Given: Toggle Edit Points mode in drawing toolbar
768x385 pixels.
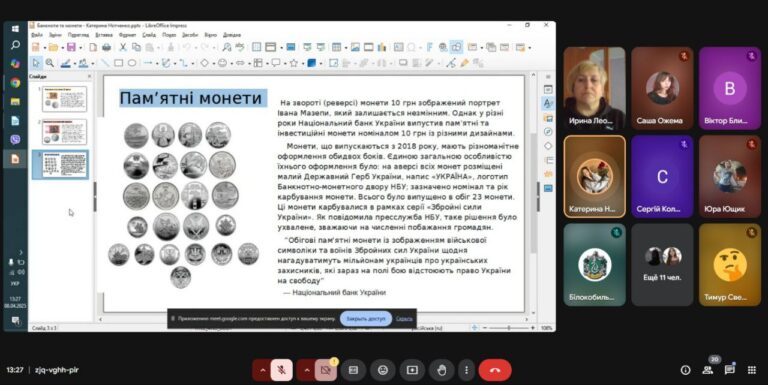Looking at the screenshot, I should [451, 63].
